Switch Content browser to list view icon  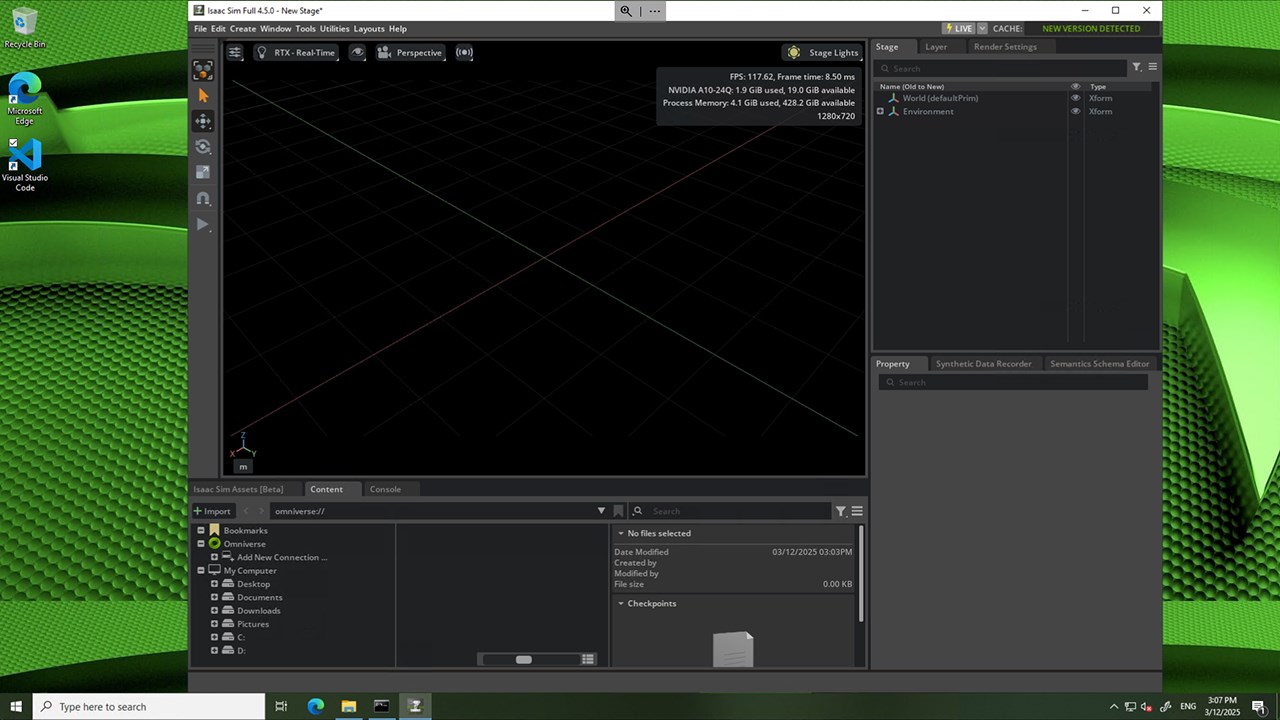tap(588, 659)
